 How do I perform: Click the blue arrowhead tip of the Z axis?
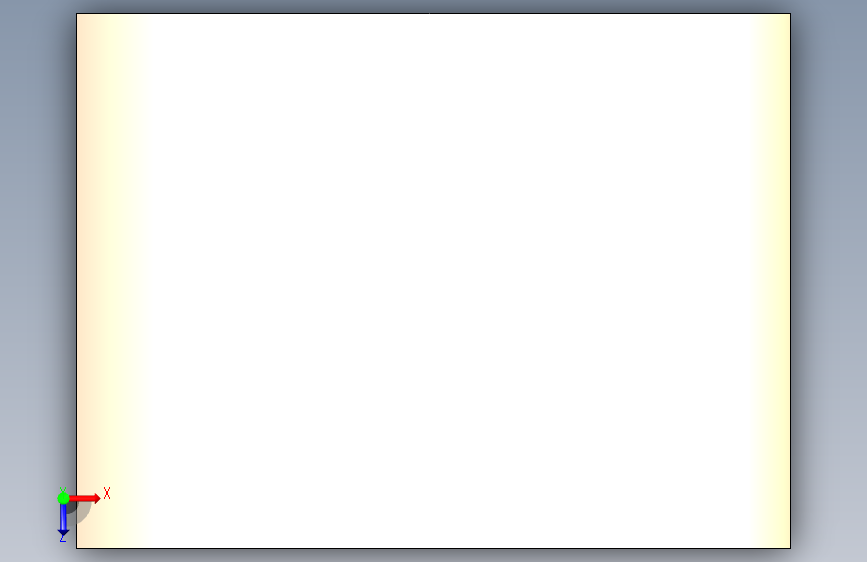pos(63,534)
